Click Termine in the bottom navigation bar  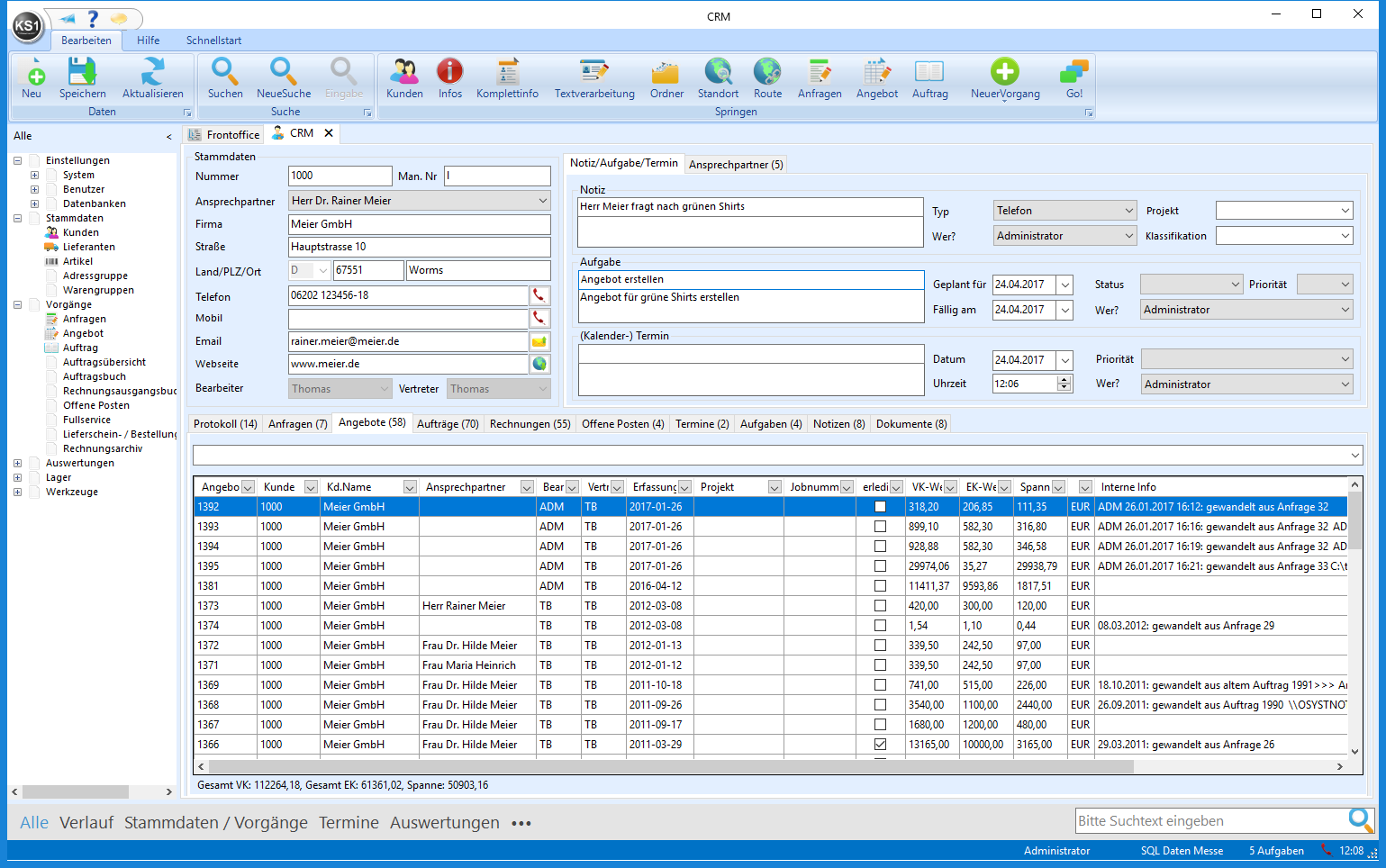[x=349, y=822]
